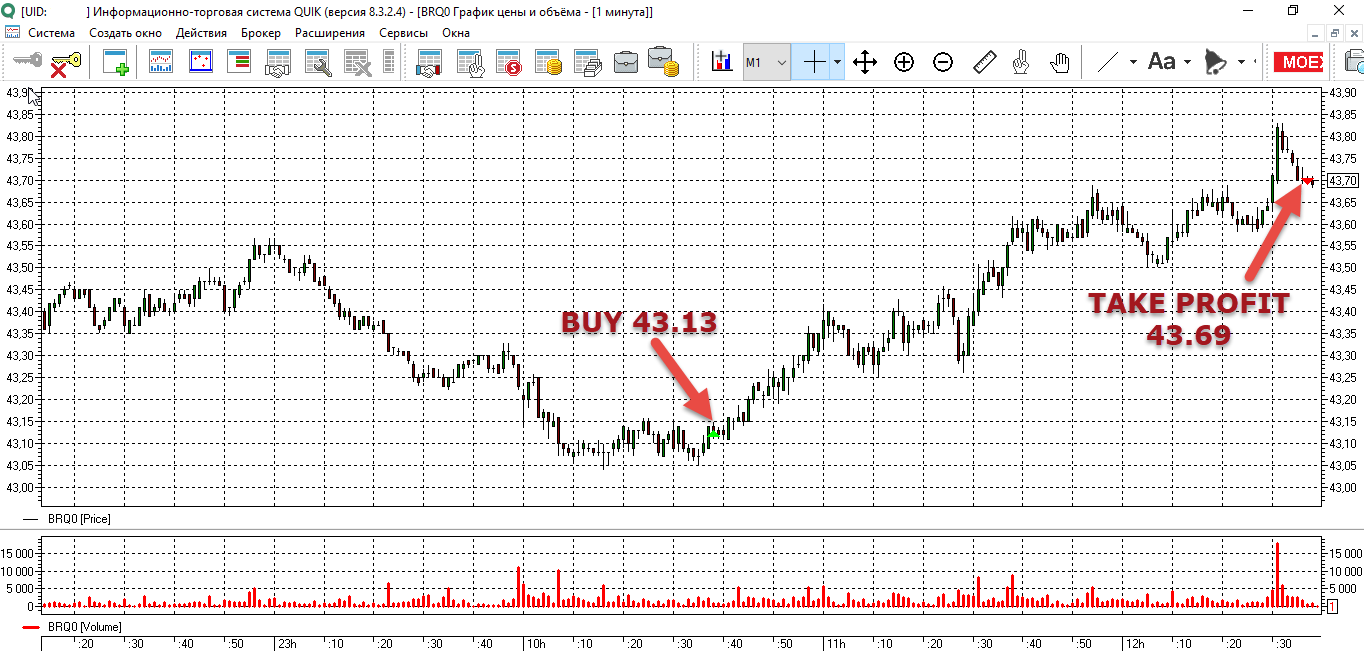Image resolution: width=1364 pixels, height=651 pixels.
Task: Select the open hand pan tool
Action: pyautogui.click(x=1060, y=63)
